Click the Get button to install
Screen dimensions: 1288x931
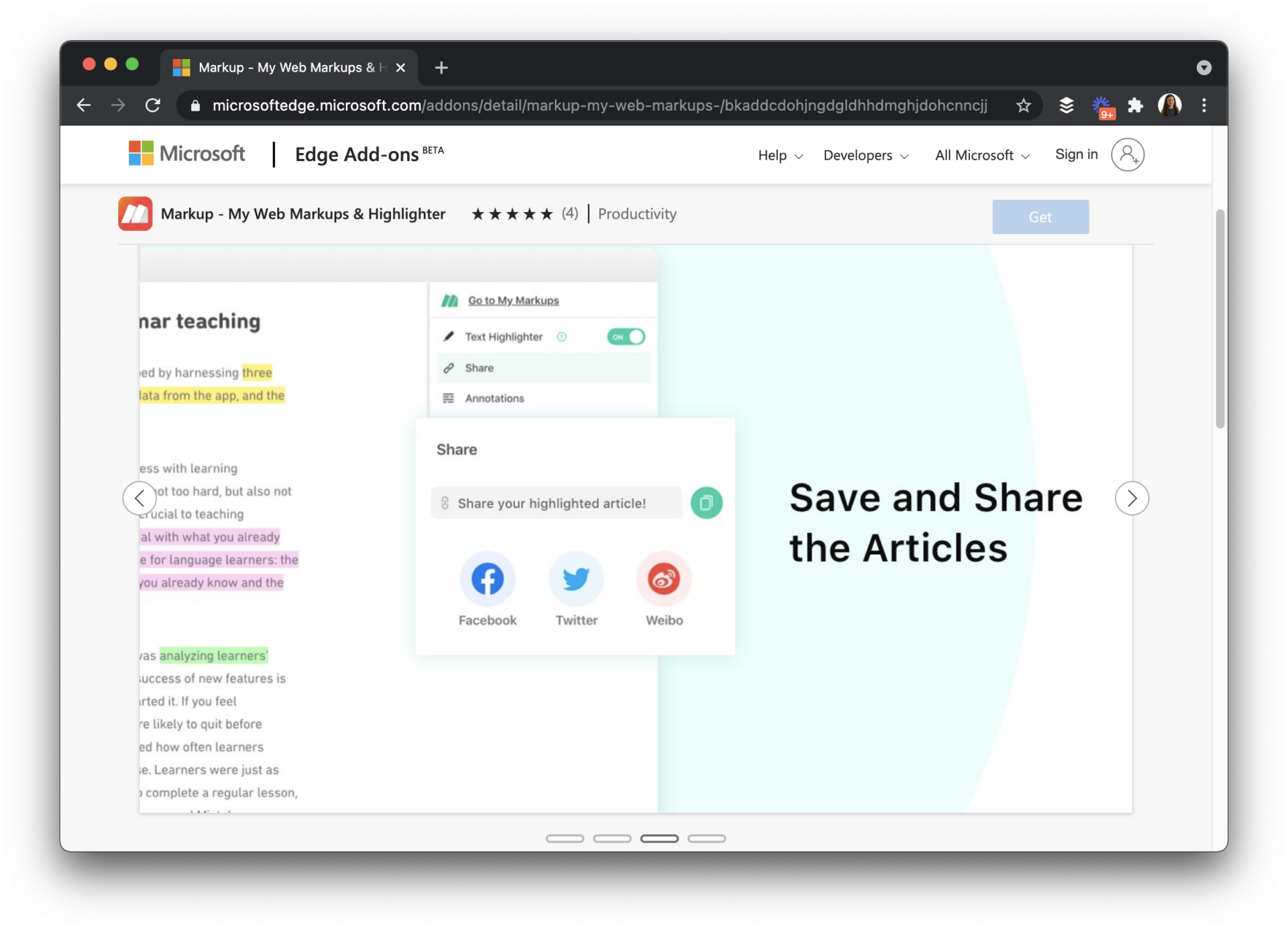[x=1040, y=217]
